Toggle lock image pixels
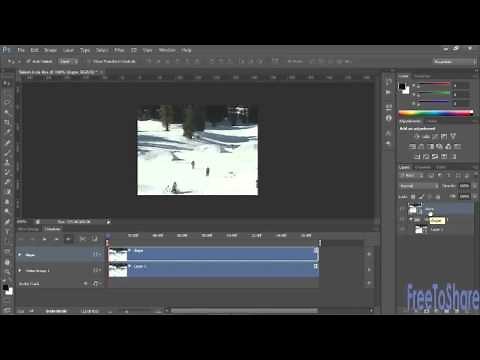 click(x=421, y=197)
